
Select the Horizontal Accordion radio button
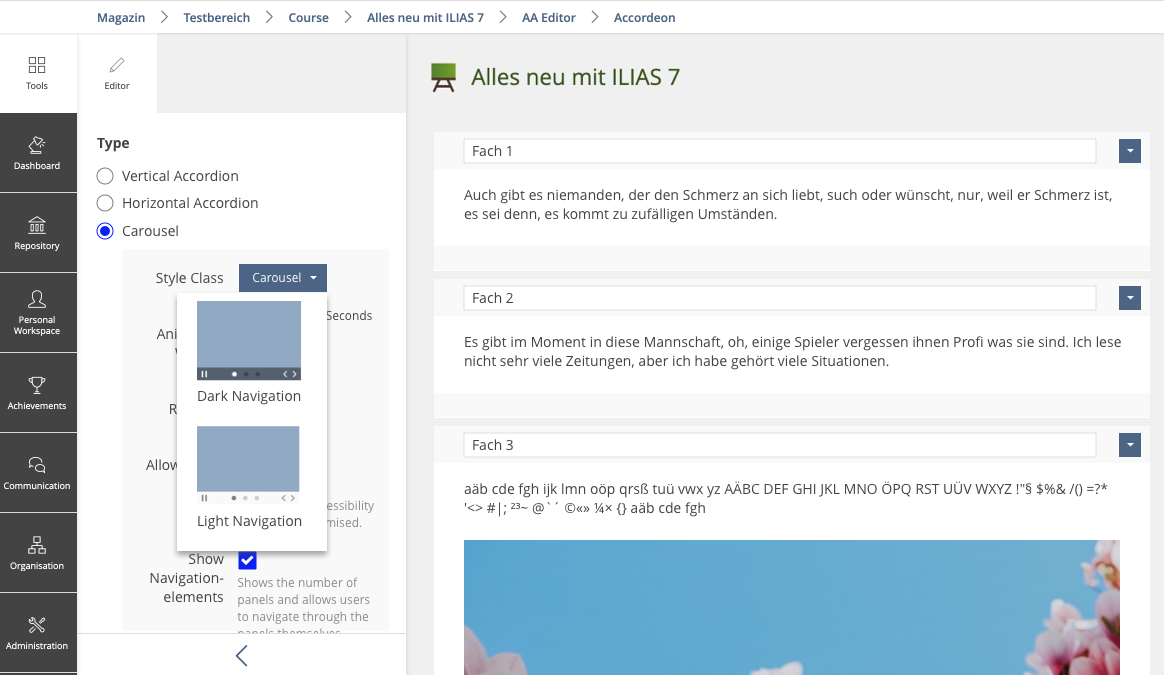[x=105, y=203]
